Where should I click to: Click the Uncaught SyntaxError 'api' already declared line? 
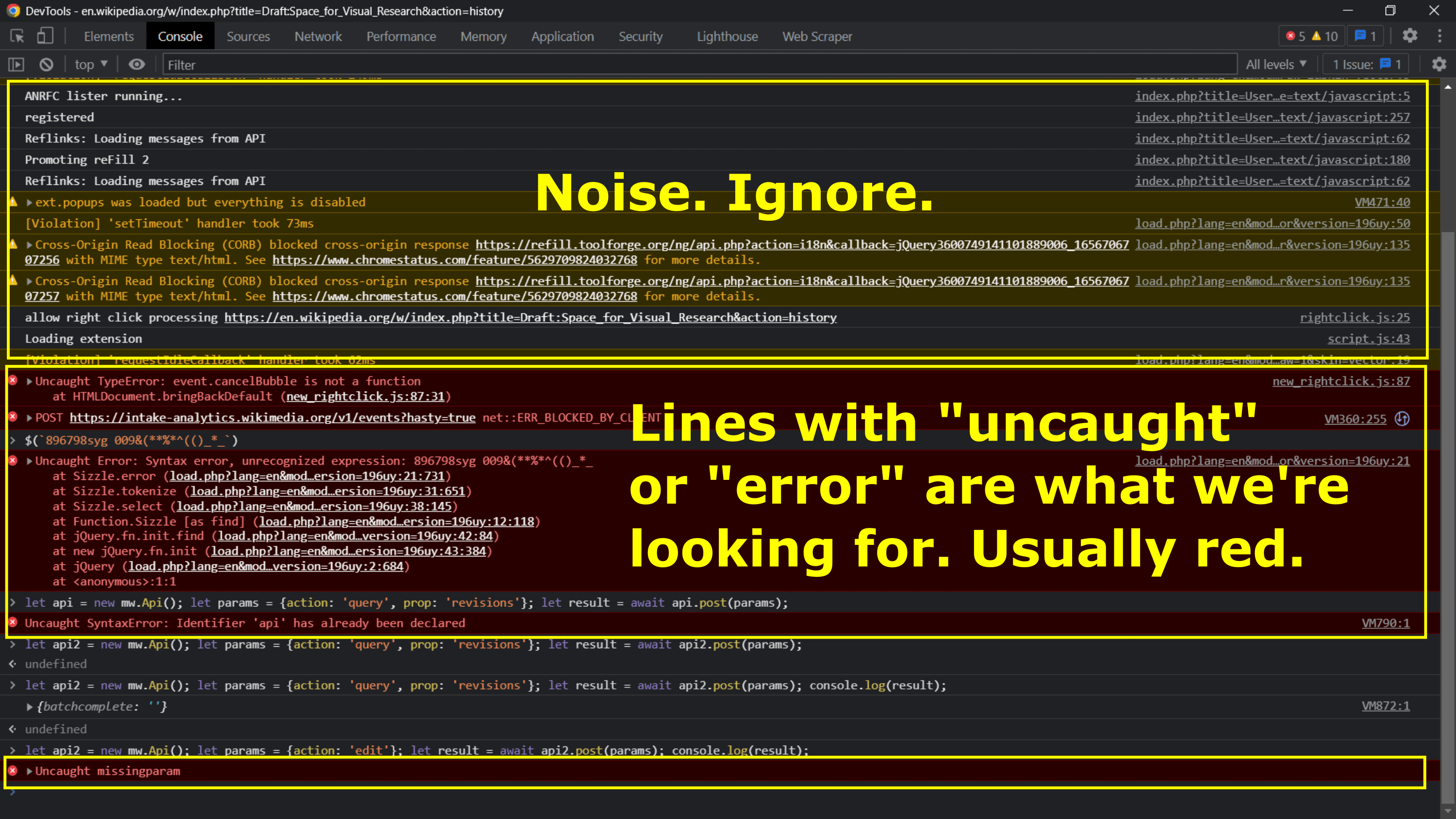tap(245, 623)
